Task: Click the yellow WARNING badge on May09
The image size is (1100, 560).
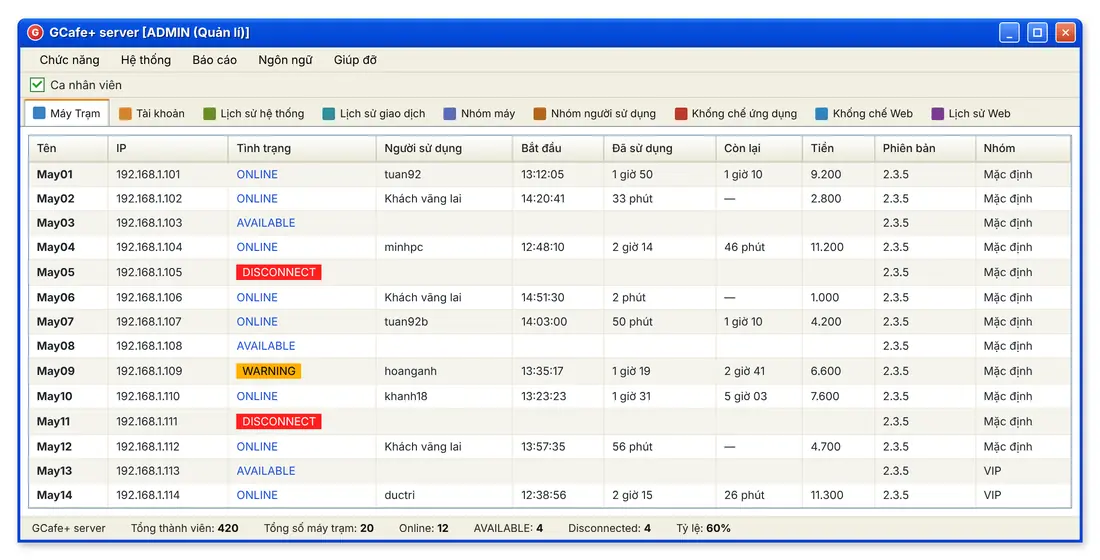Action: tap(269, 371)
